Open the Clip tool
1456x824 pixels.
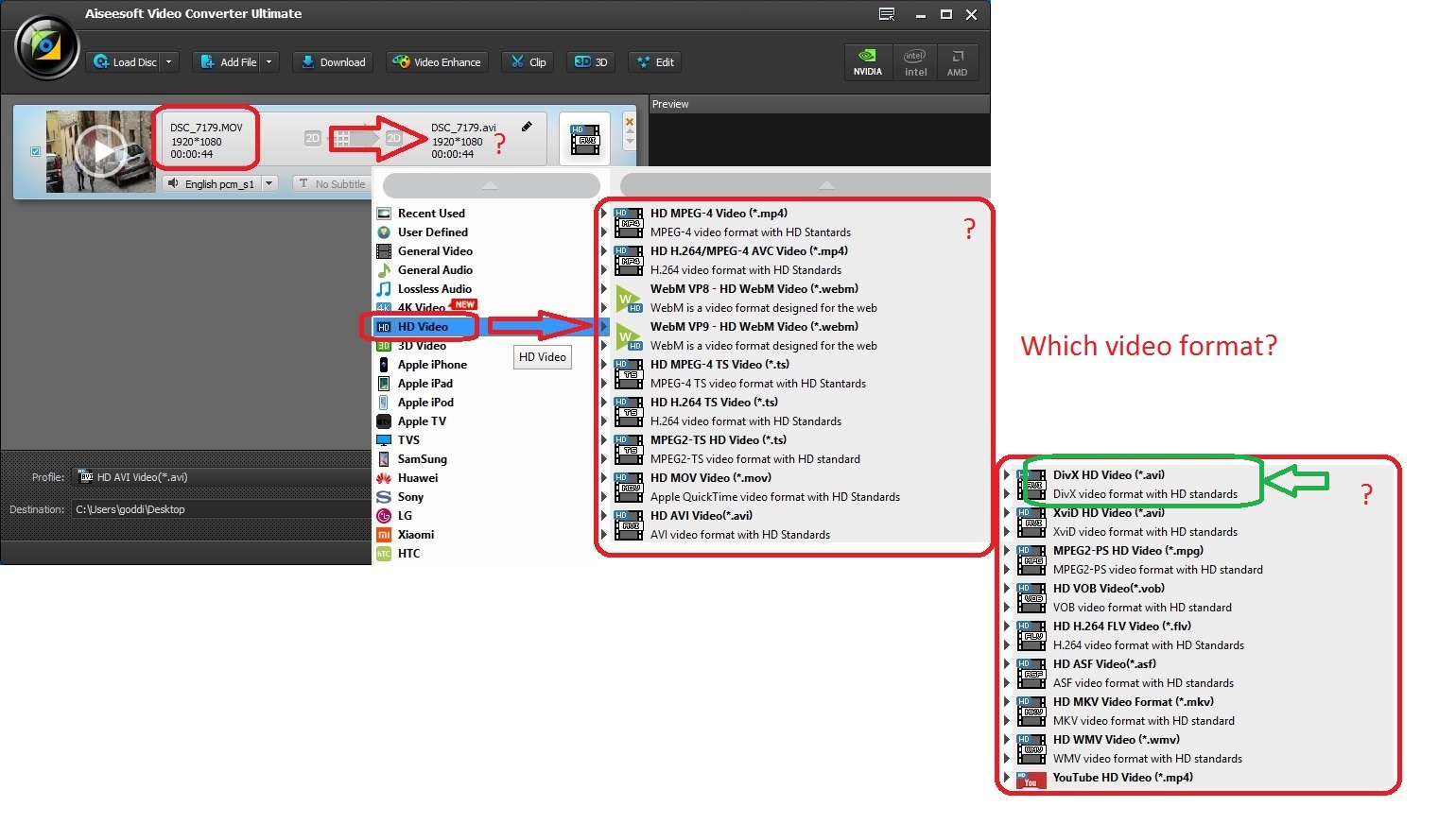click(x=529, y=62)
